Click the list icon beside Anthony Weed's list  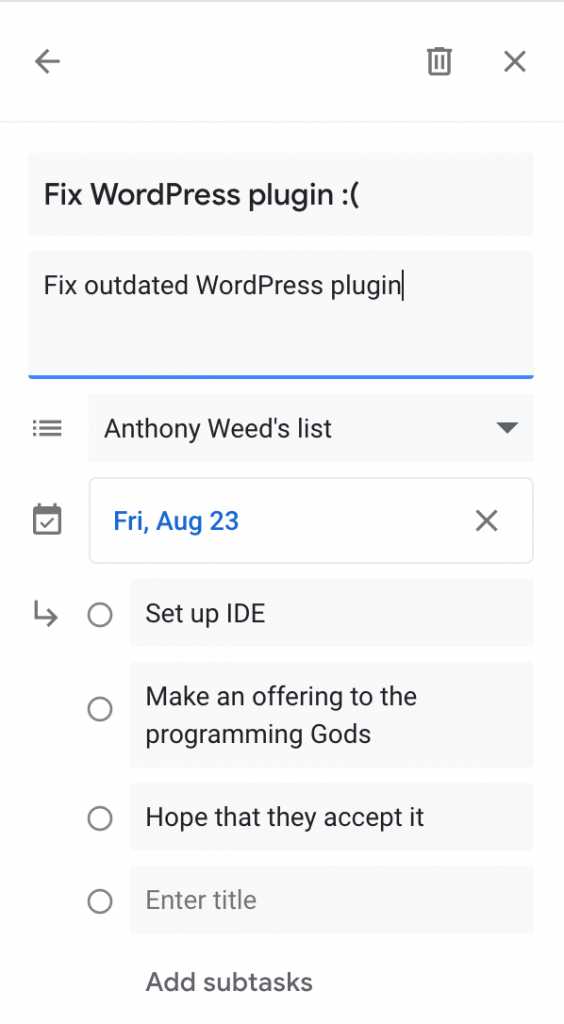47,428
